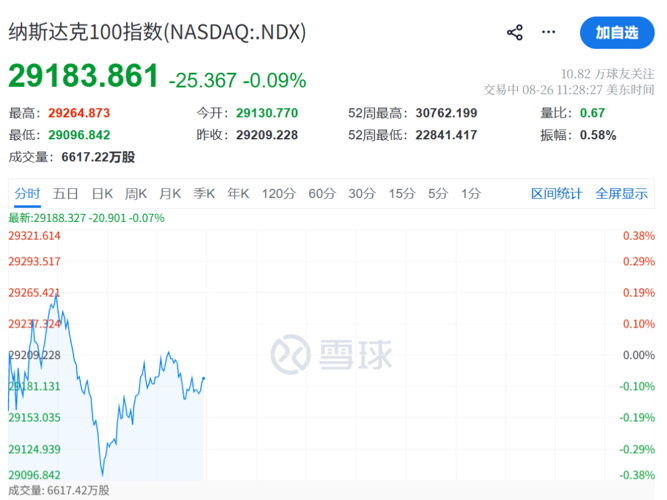Image resolution: width=667 pixels, height=500 pixels.
Task: Click the 29153.035 axis label
Action: tap(34, 417)
